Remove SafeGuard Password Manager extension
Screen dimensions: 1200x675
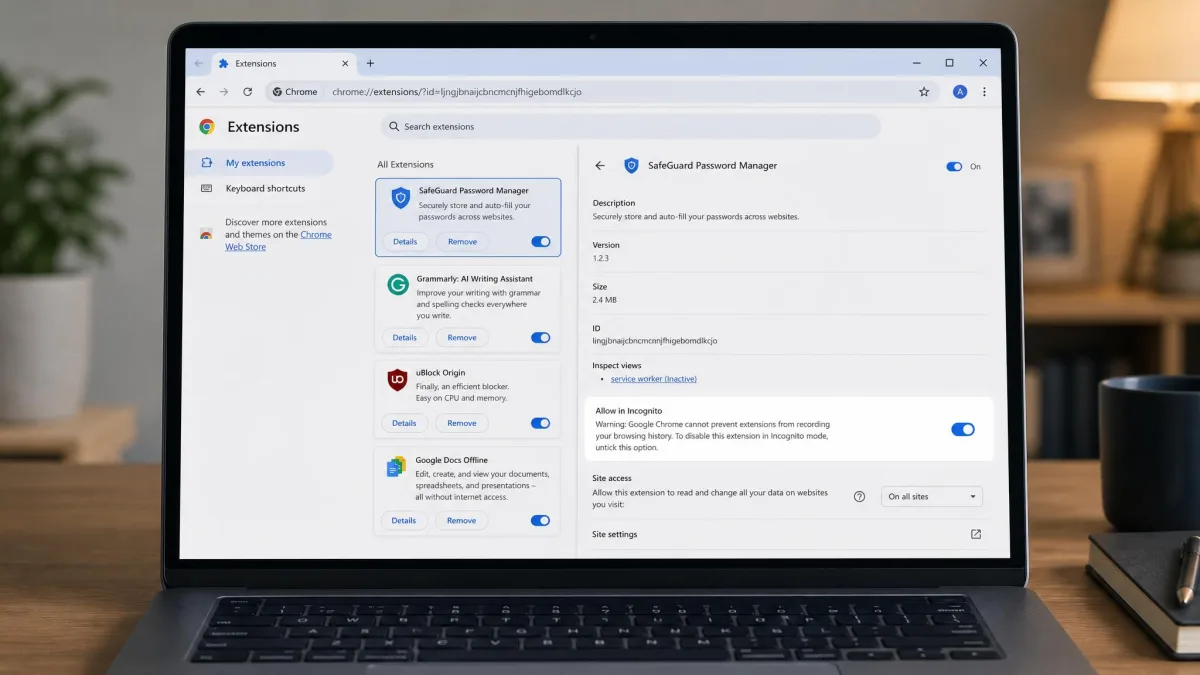coord(462,242)
